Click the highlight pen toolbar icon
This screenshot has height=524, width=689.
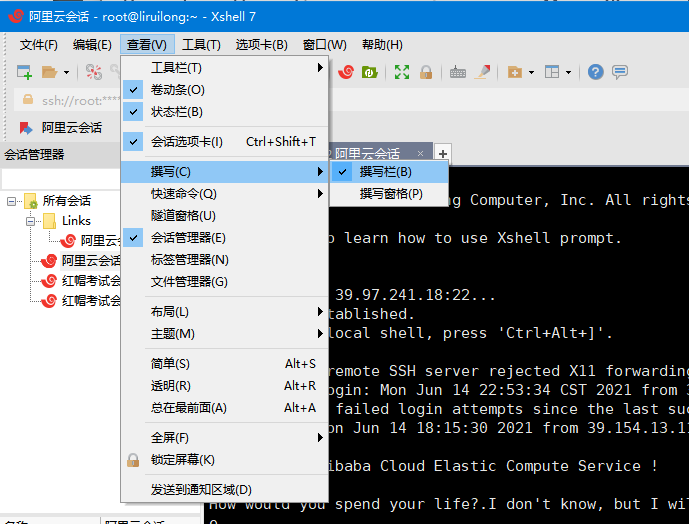click(482, 72)
